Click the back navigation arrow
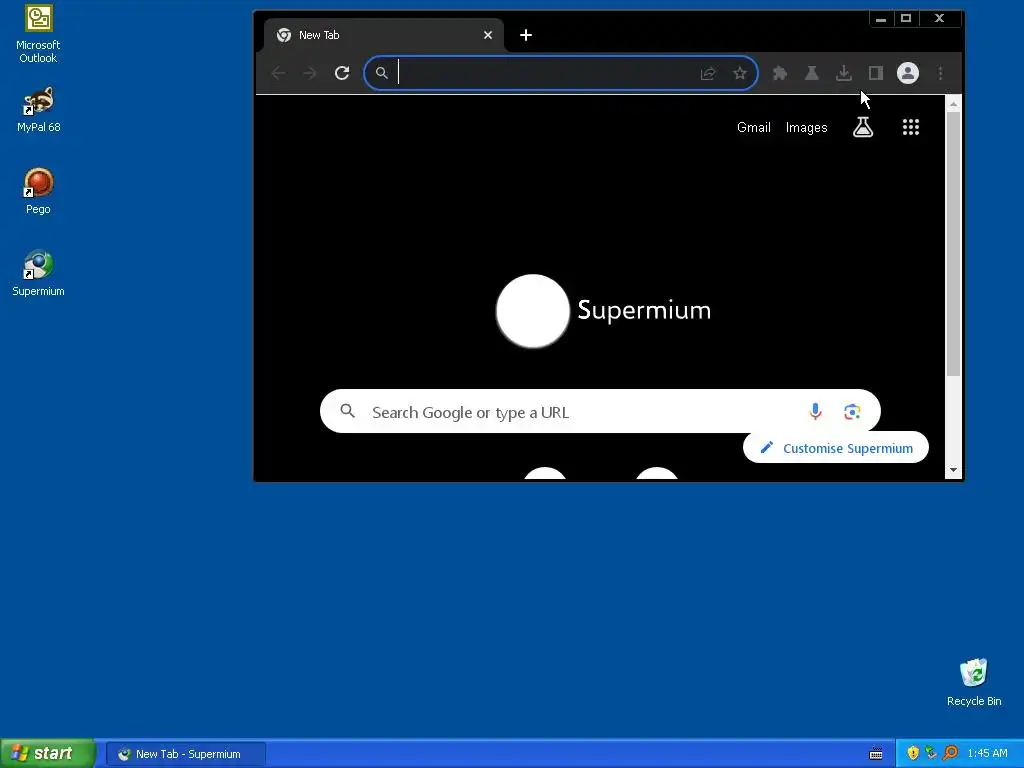 coord(278,73)
